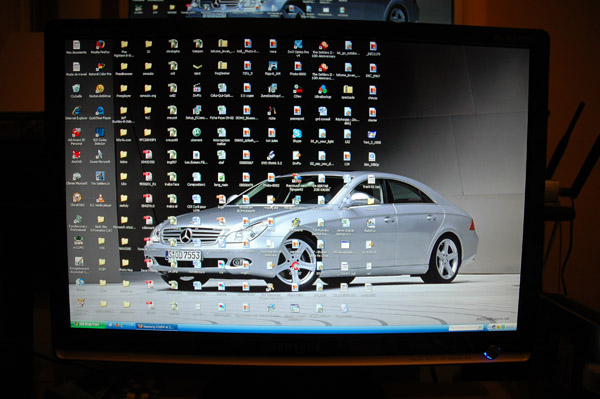
Task: Open the Mes documents desktop icon
Action: [x=77, y=46]
